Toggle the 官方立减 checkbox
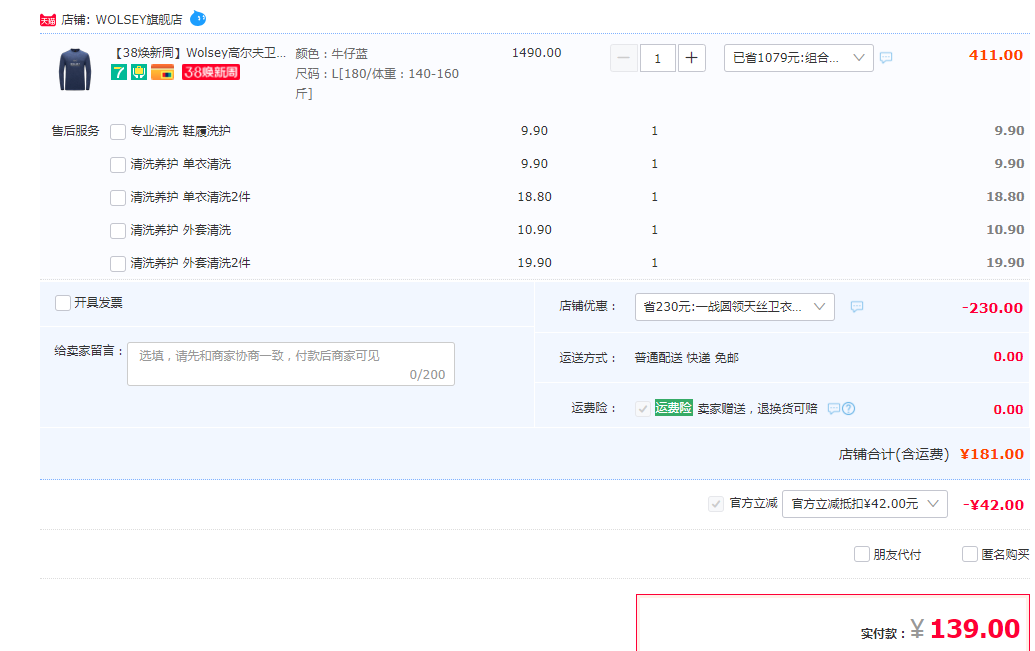1035x651 pixels. 716,504
